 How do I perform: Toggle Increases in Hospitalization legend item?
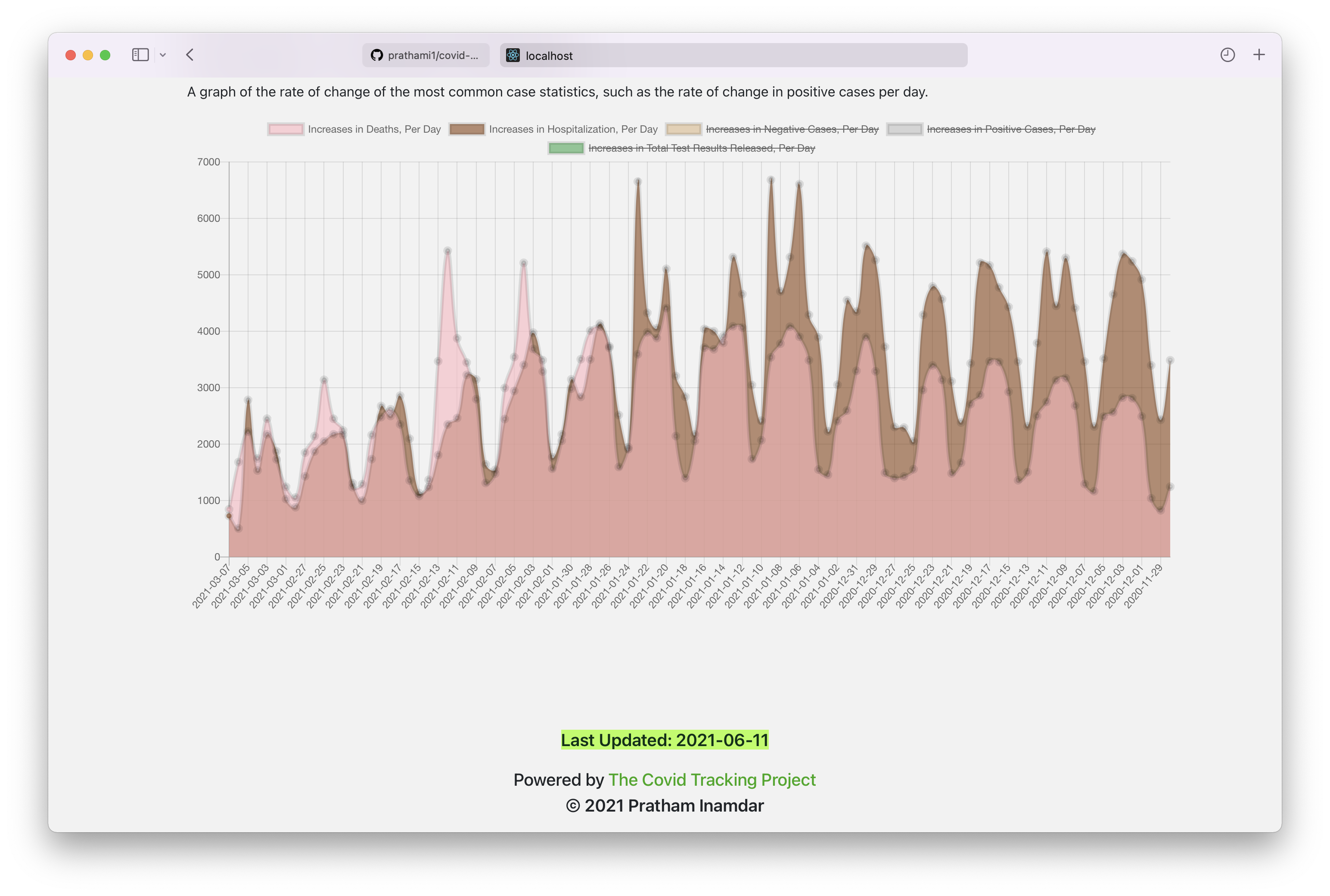click(573, 129)
